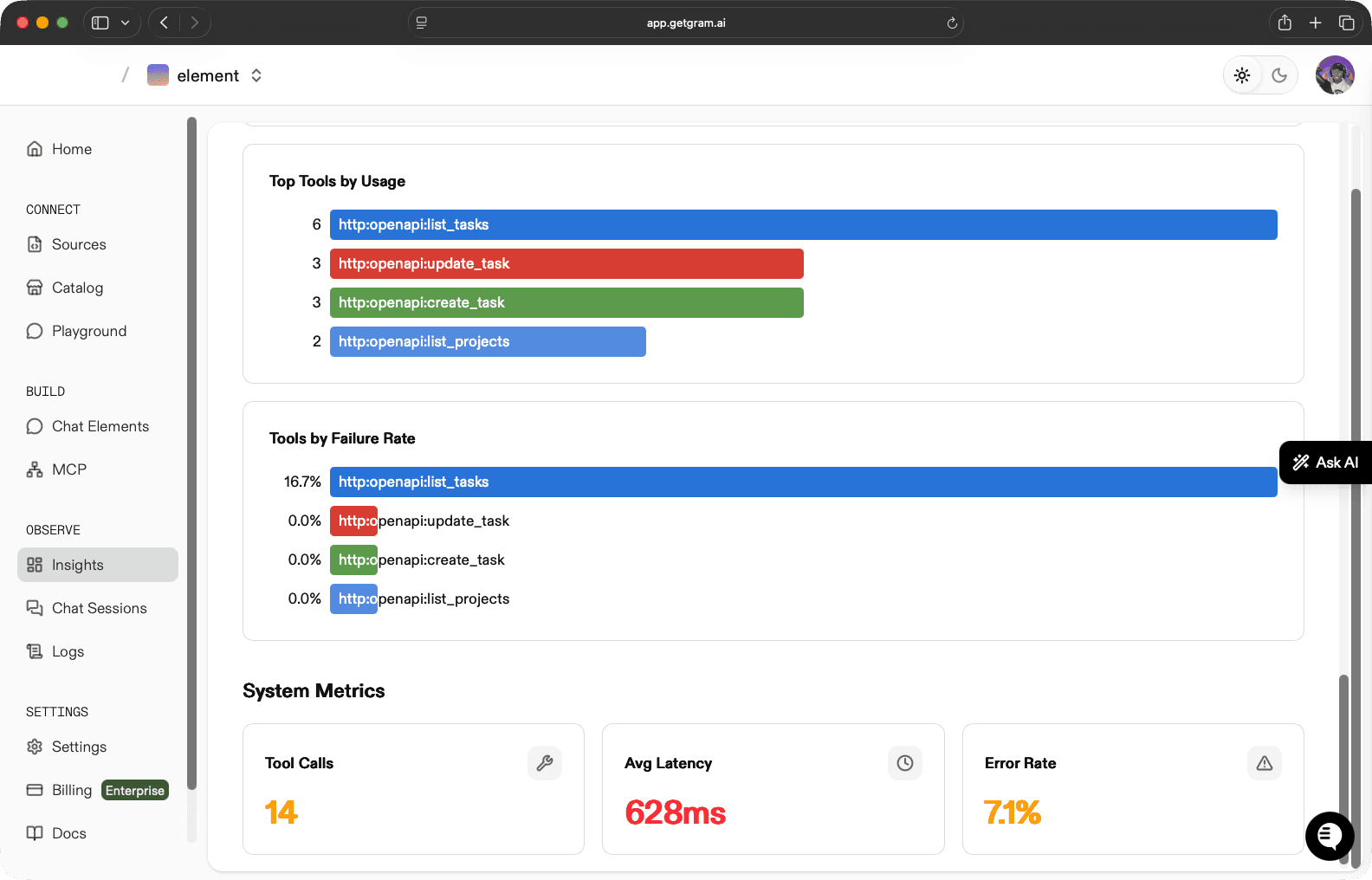Click the Top Tools by Usage title

337,181
